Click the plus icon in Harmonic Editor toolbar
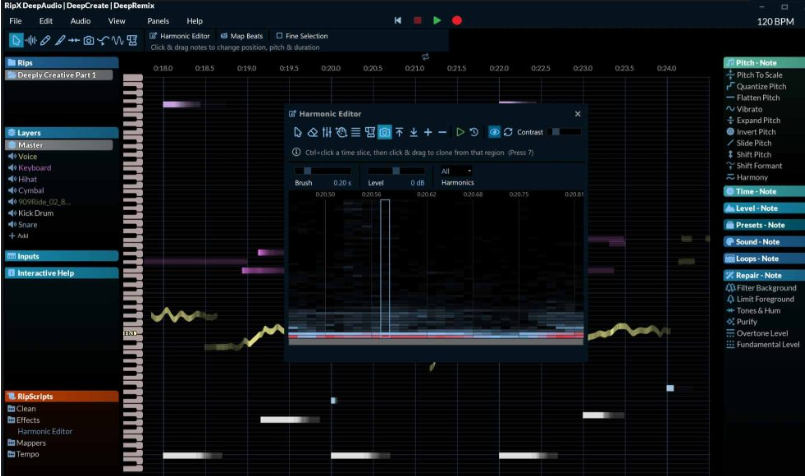This screenshot has width=805, height=476. coord(428,132)
